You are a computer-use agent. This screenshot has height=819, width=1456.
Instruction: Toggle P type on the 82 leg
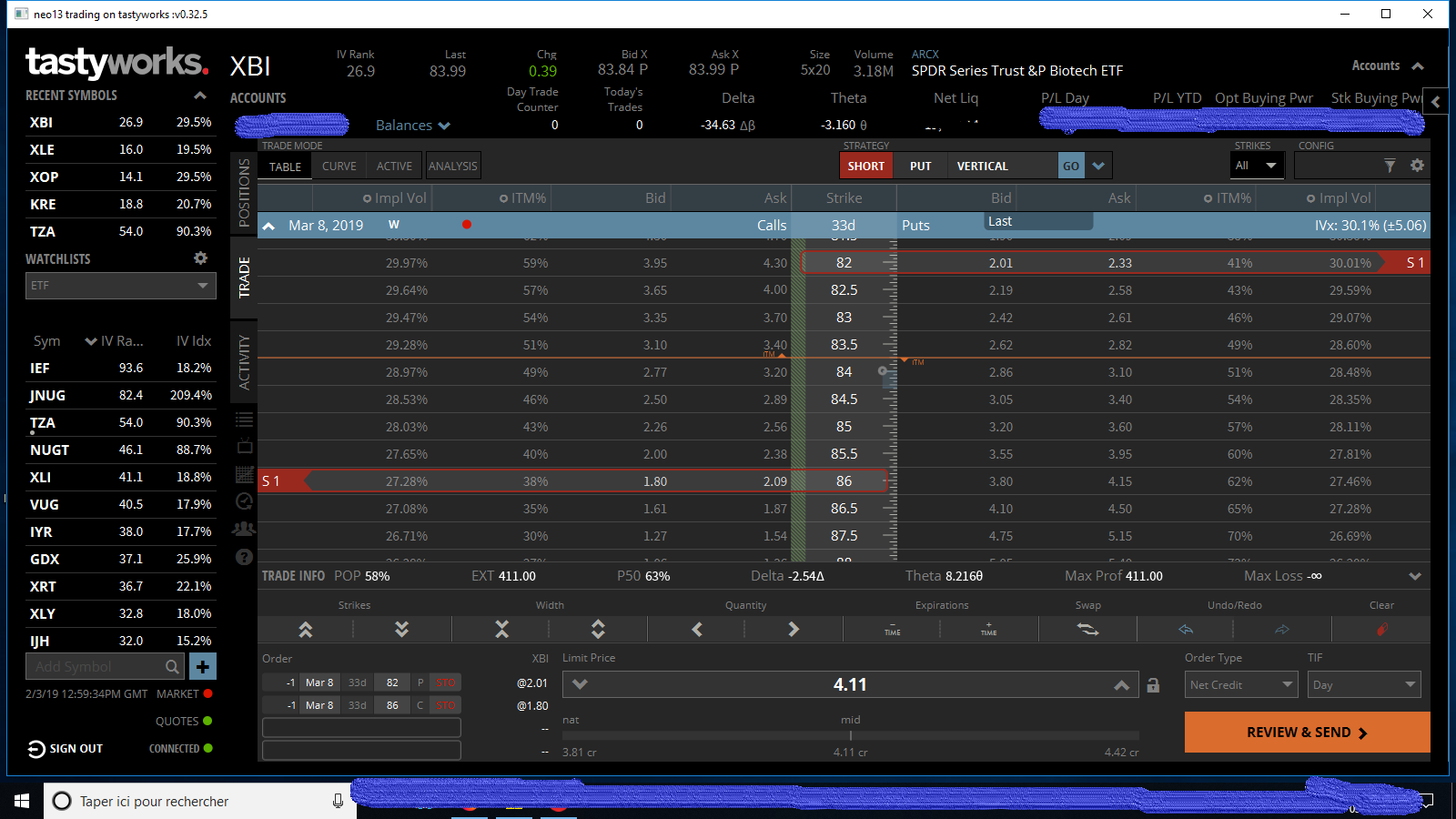coord(420,682)
